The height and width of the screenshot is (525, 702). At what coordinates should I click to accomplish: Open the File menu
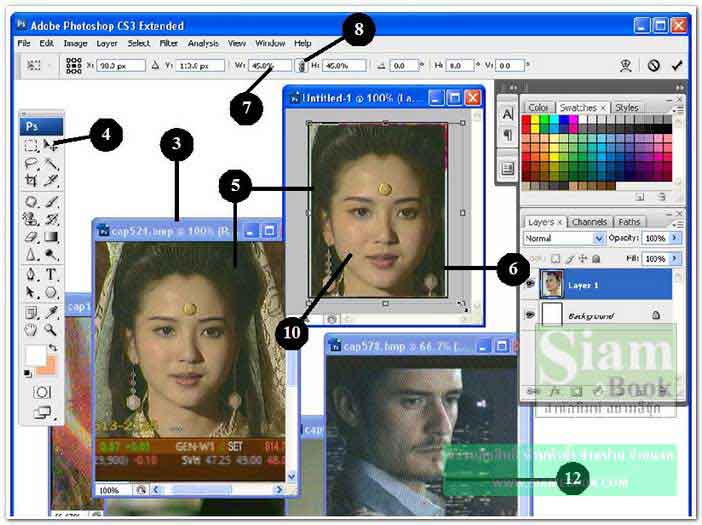[x=24, y=43]
